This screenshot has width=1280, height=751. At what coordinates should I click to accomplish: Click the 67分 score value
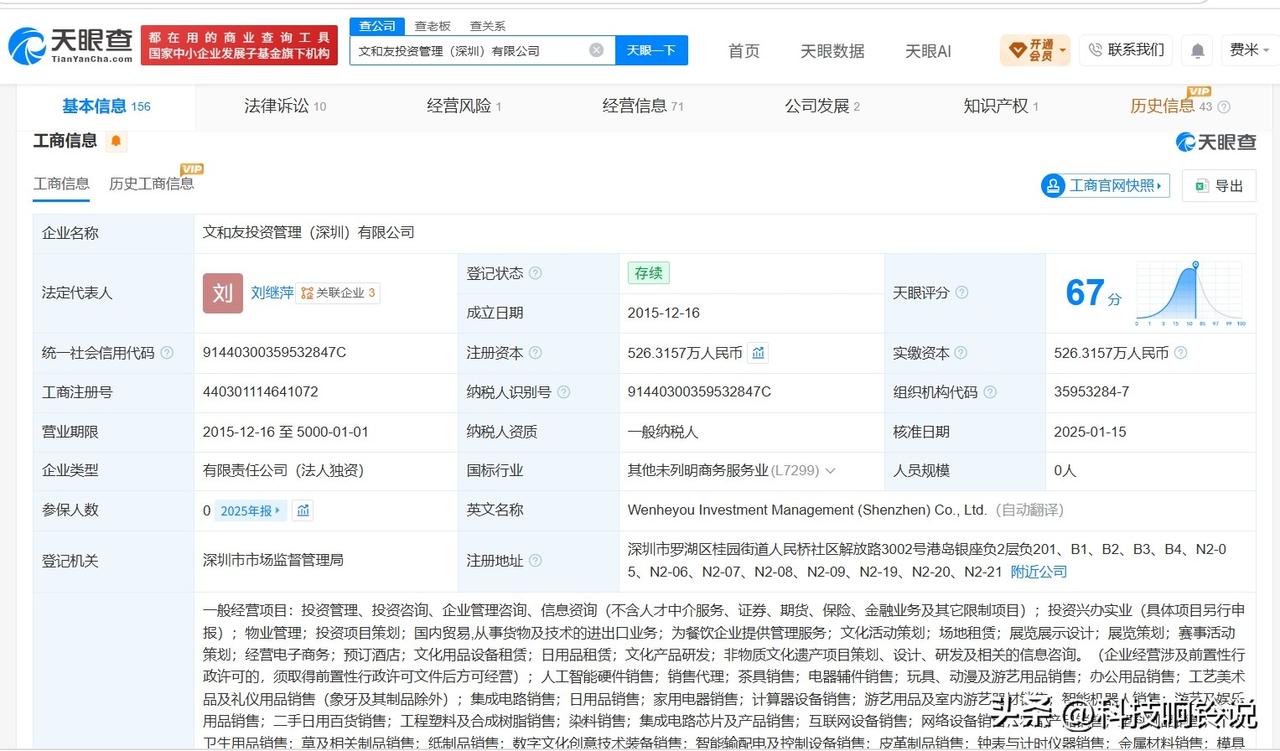1093,293
